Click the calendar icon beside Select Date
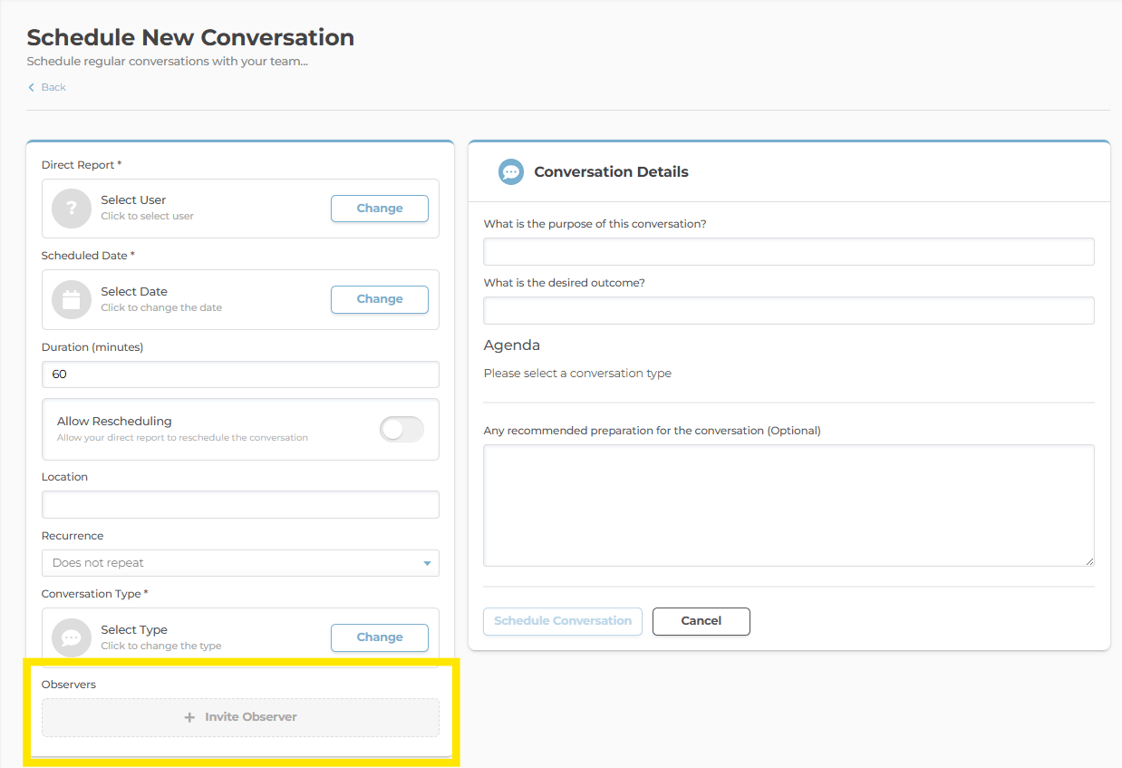The image size is (1122, 768). click(x=71, y=299)
